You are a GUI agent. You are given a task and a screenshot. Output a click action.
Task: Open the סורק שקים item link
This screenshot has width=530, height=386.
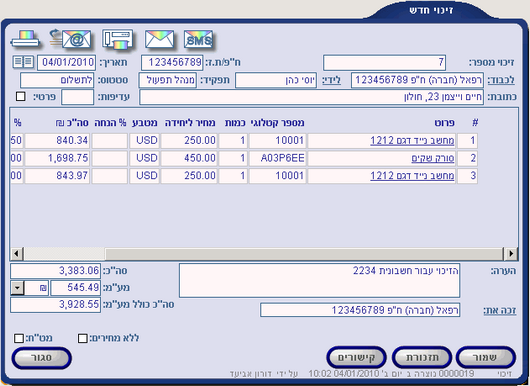pos(433,158)
